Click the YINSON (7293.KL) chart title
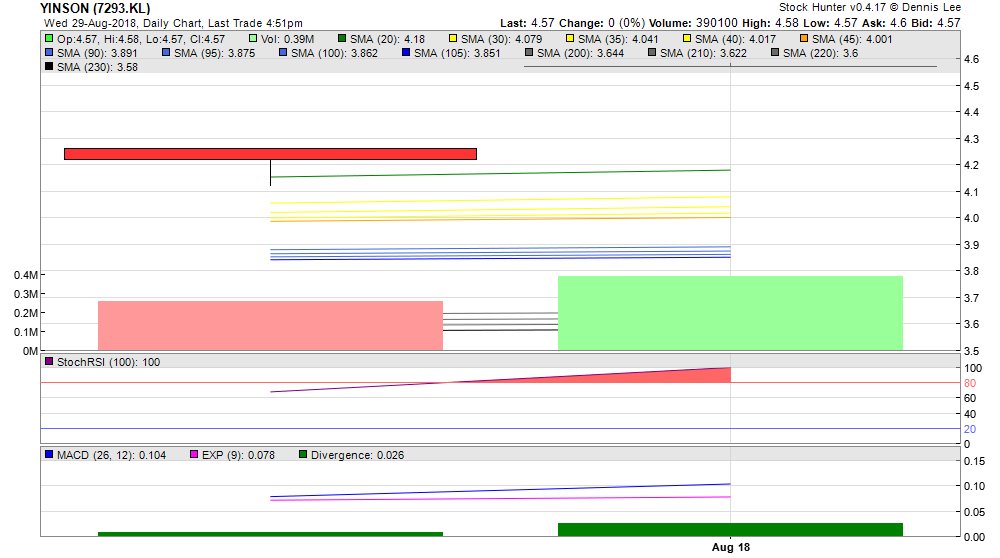 (95, 8)
